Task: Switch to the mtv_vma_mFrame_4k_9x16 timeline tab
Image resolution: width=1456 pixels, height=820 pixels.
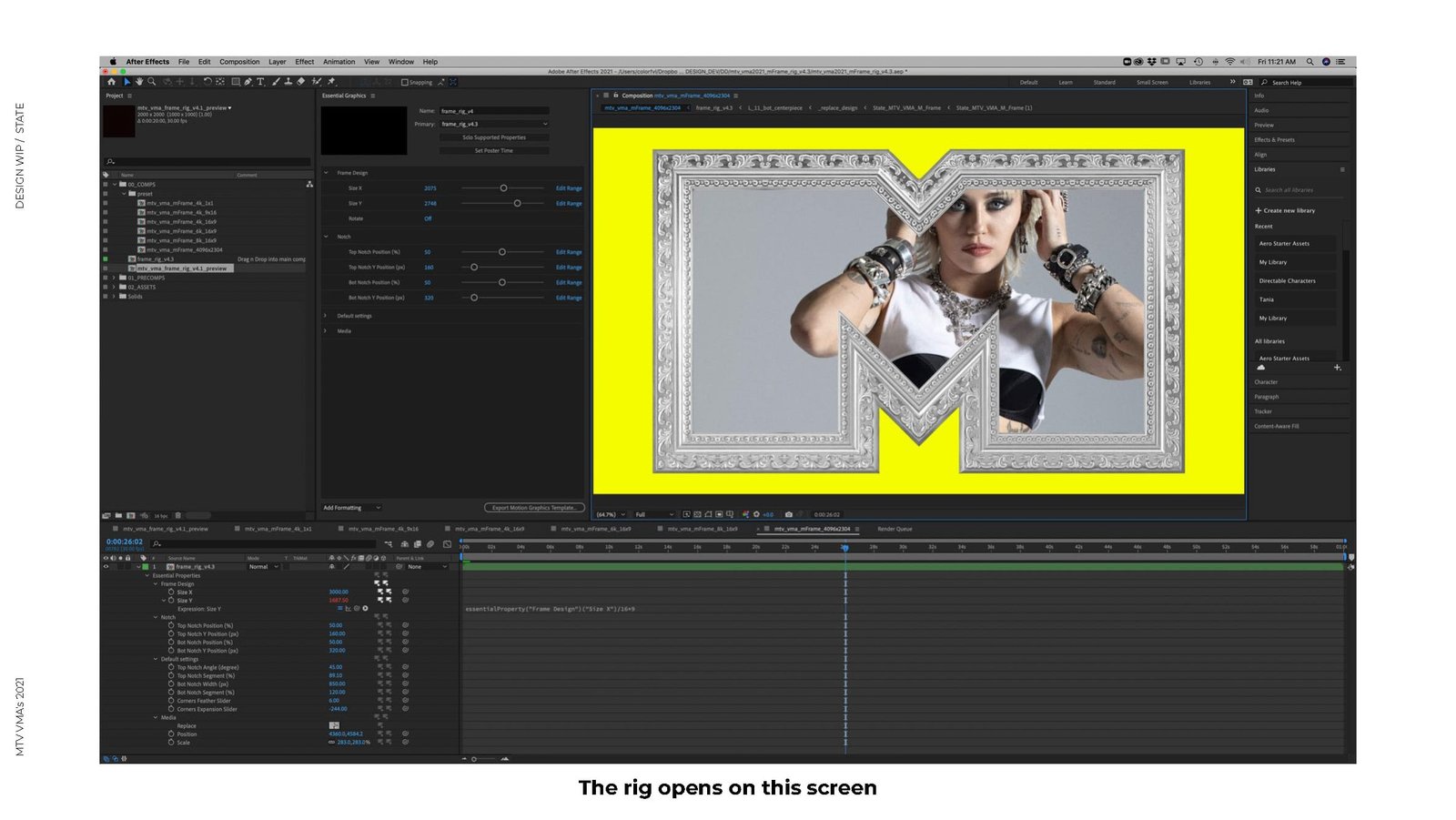Action: point(383,529)
